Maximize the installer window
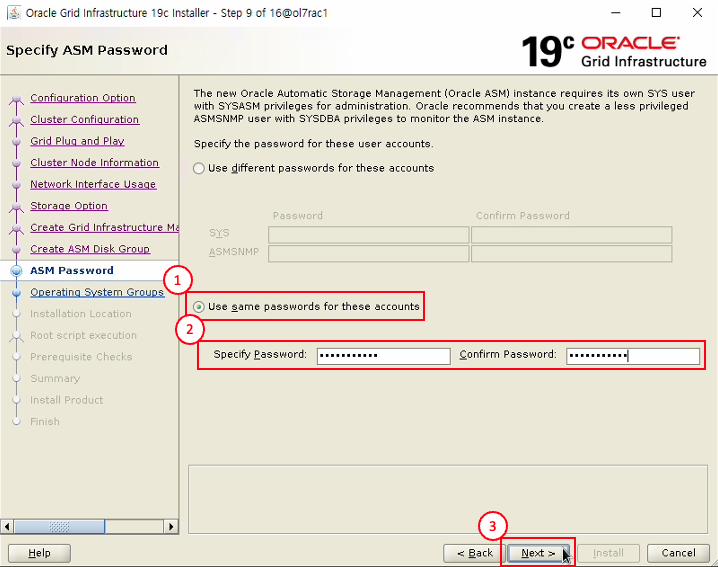Image resolution: width=718 pixels, height=567 pixels. pyautogui.click(x=656, y=12)
